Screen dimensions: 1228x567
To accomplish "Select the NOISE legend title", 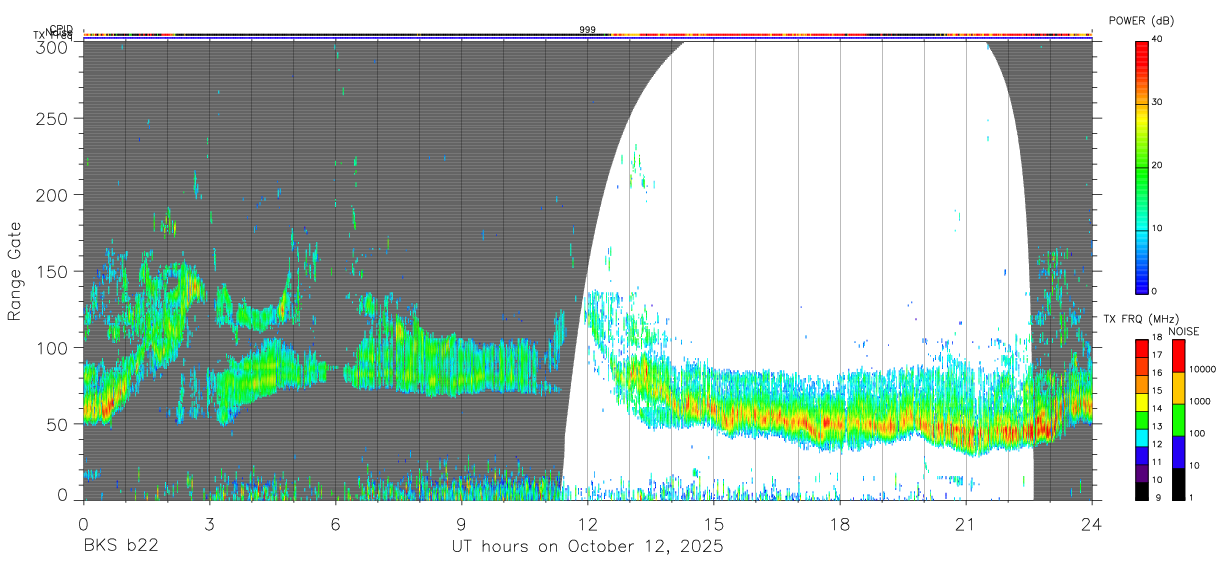I will point(1182,331).
